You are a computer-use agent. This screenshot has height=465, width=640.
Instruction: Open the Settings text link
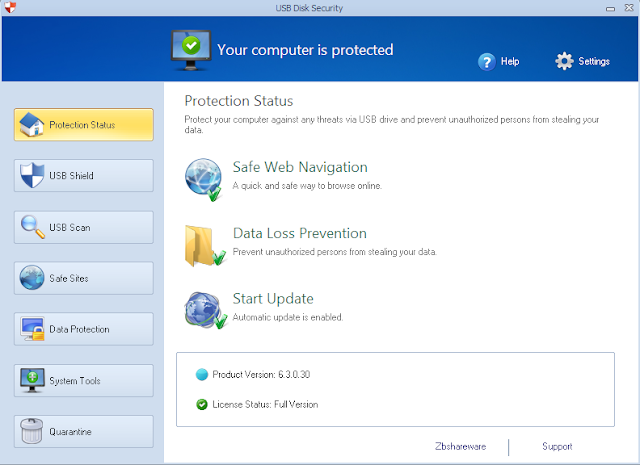pos(594,62)
